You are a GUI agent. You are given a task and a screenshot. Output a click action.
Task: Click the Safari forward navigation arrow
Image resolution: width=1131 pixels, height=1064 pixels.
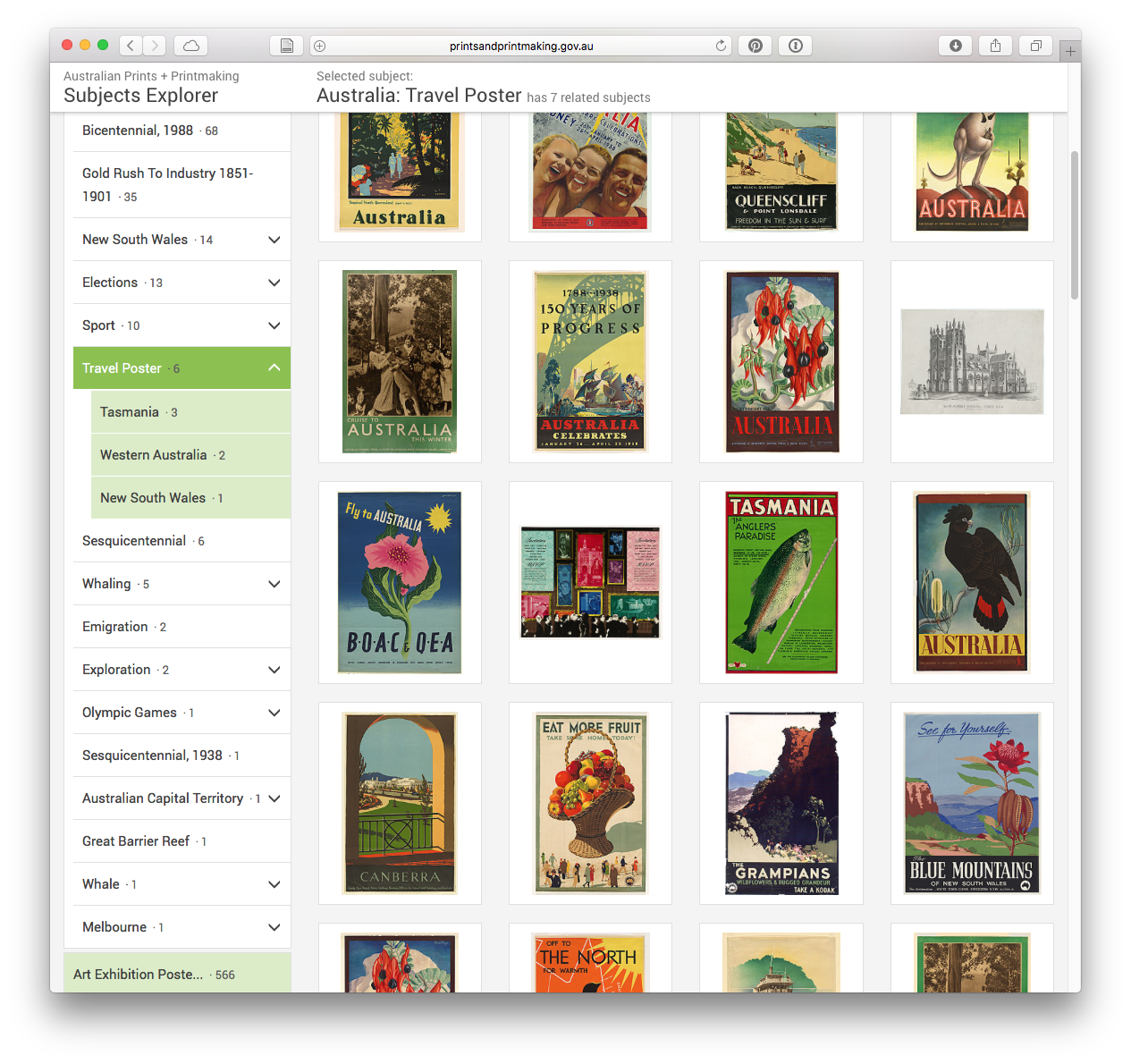155,46
